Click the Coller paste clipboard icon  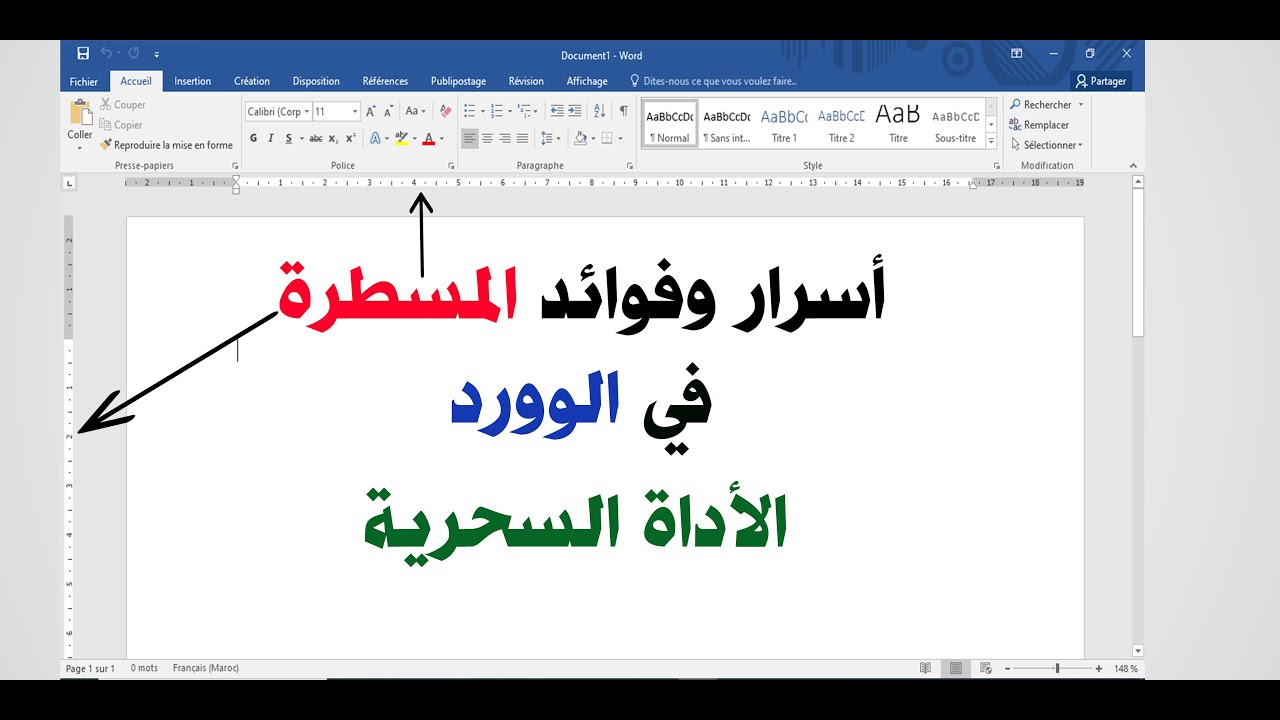(x=80, y=112)
